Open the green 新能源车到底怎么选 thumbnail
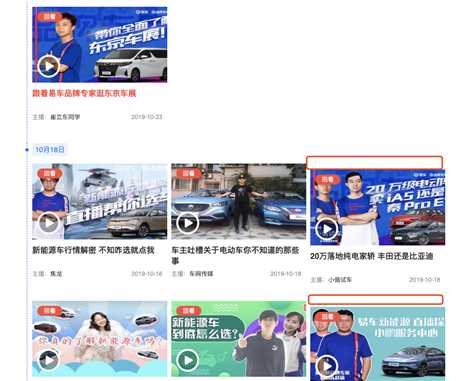459x381 pixels. (x=238, y=339)
